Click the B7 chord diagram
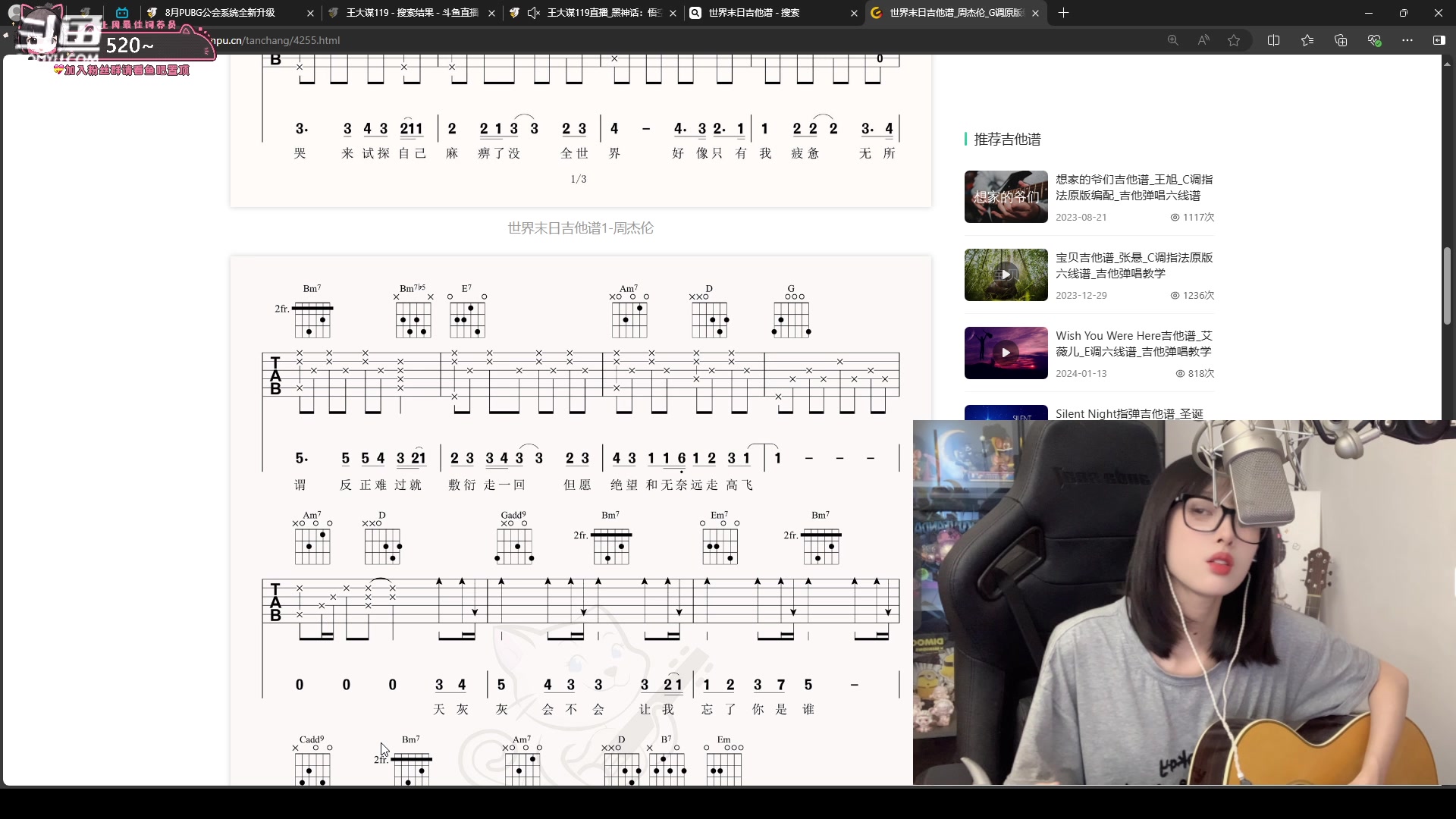The height and width of the screenshot is (819, 1456). 667,761
